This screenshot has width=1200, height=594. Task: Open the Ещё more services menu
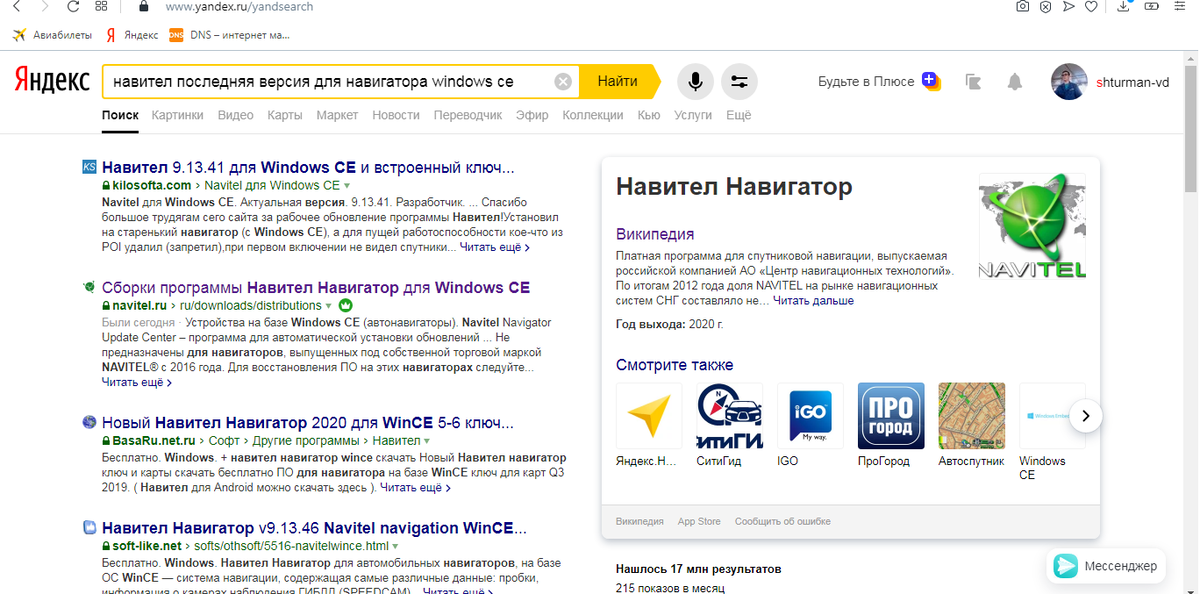738,115
